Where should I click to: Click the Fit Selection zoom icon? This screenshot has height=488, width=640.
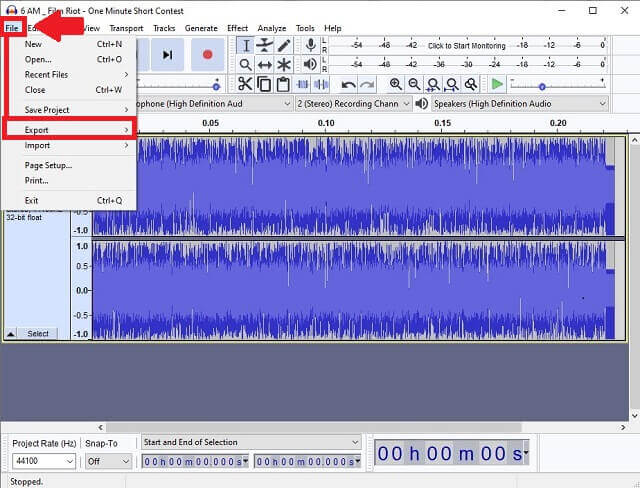433,84
